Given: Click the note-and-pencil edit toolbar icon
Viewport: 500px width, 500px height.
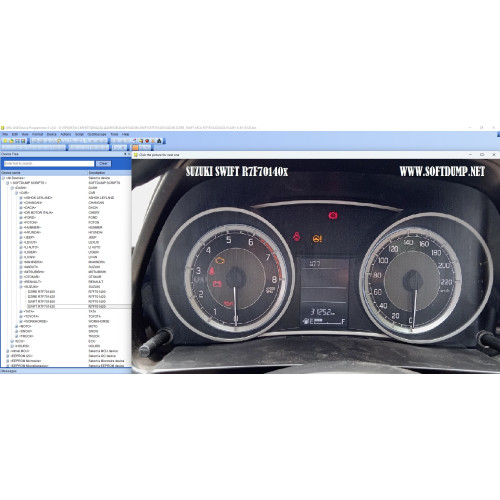Looking at the screenshot, I should (x=59, y=141).
